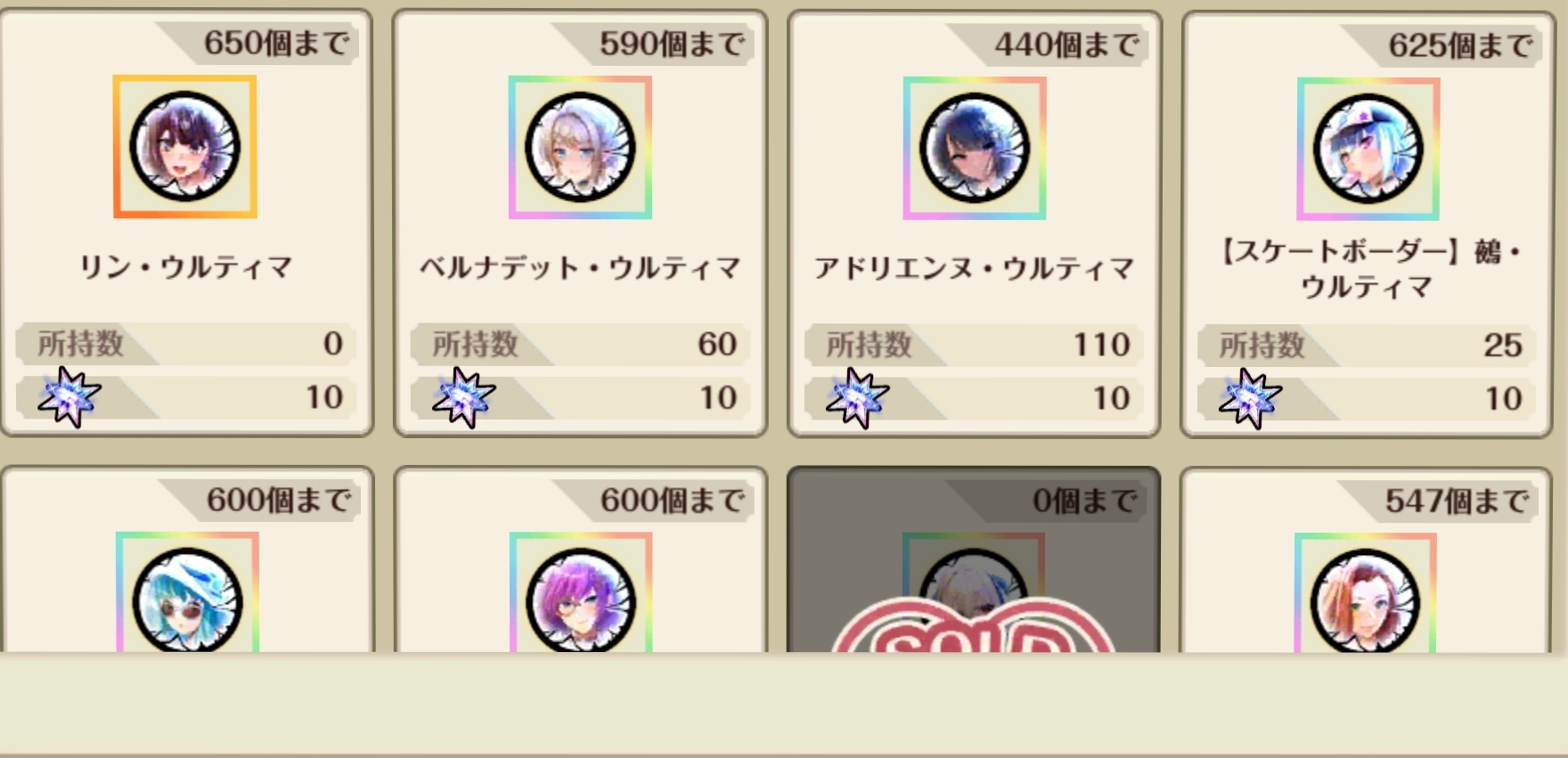Image resolution: width=1568 pixels, height=758 pixels.
Task: Select the orange-haired character portrait, 547個まで
Action: tap(1365, 594)
